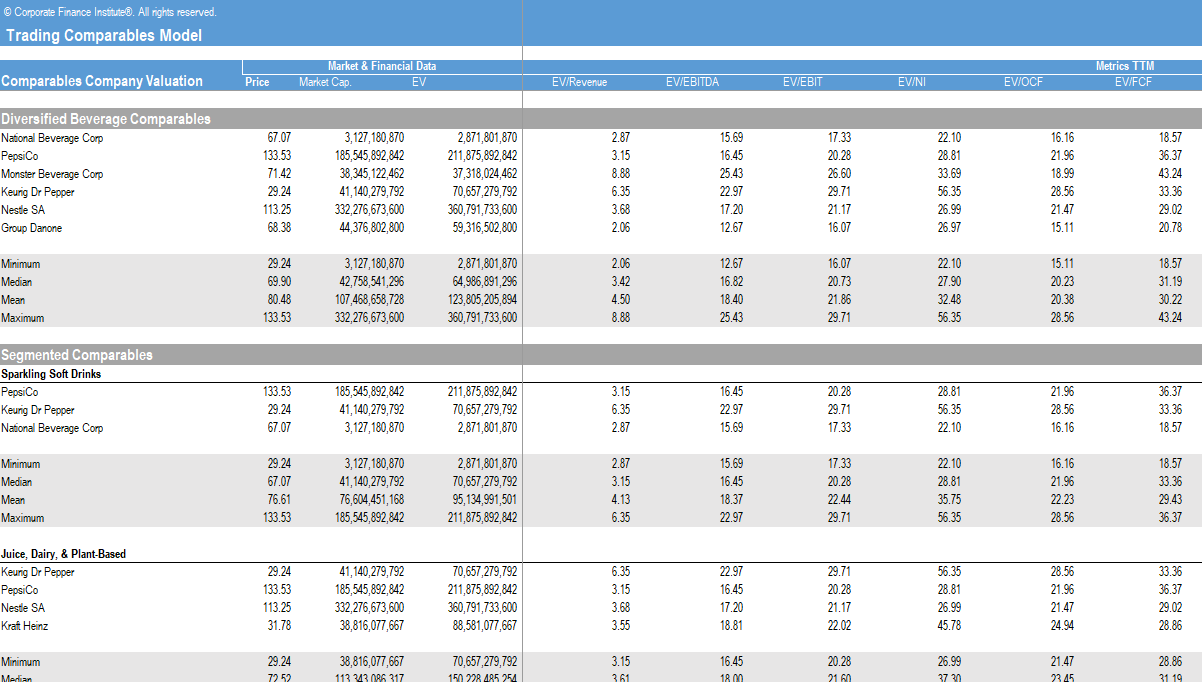Select Sparkling Mean EV/Revenue 4.13

click(621, 500)
